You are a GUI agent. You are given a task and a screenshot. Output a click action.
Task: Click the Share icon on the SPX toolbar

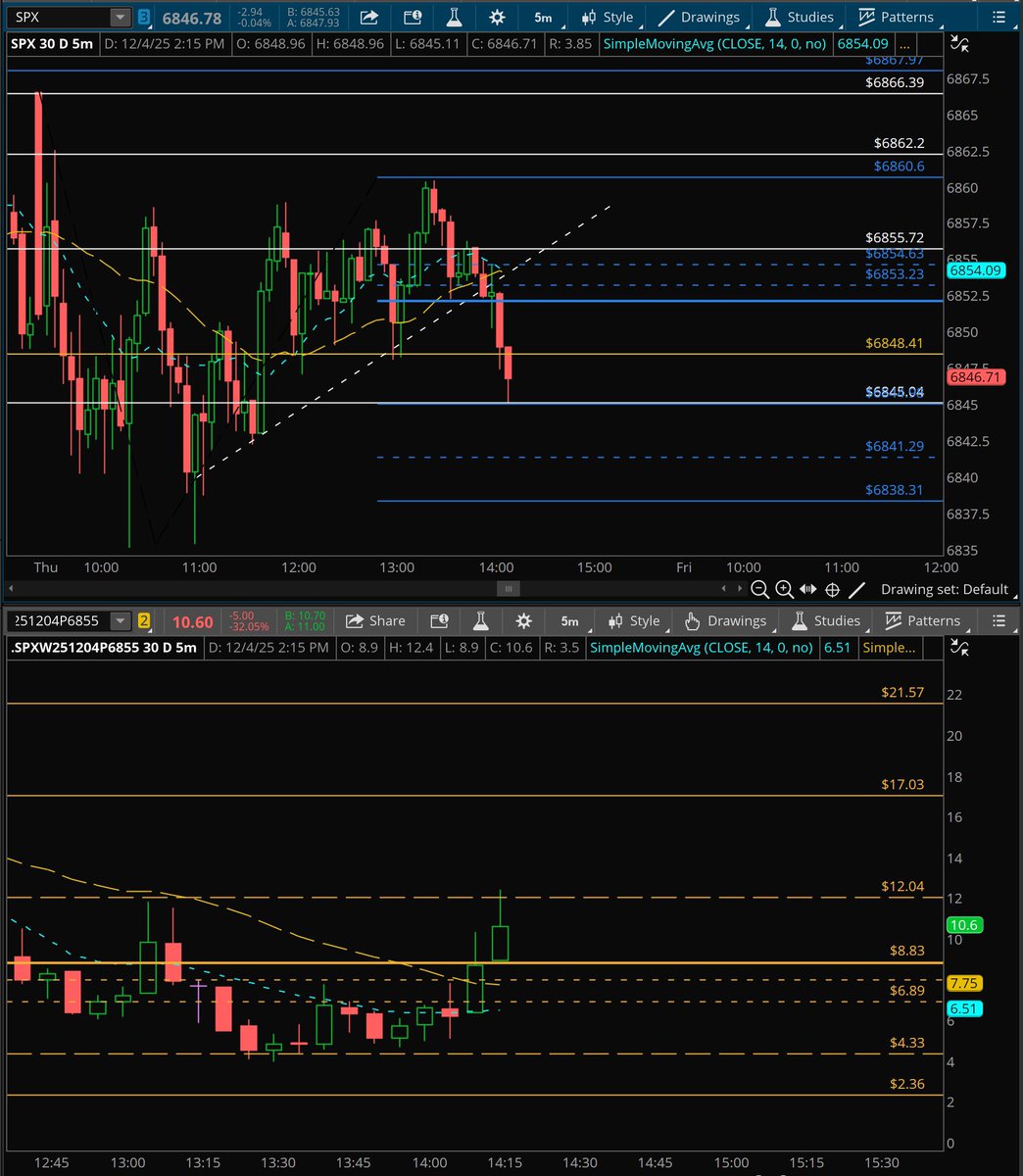click(x=367, y=17)
